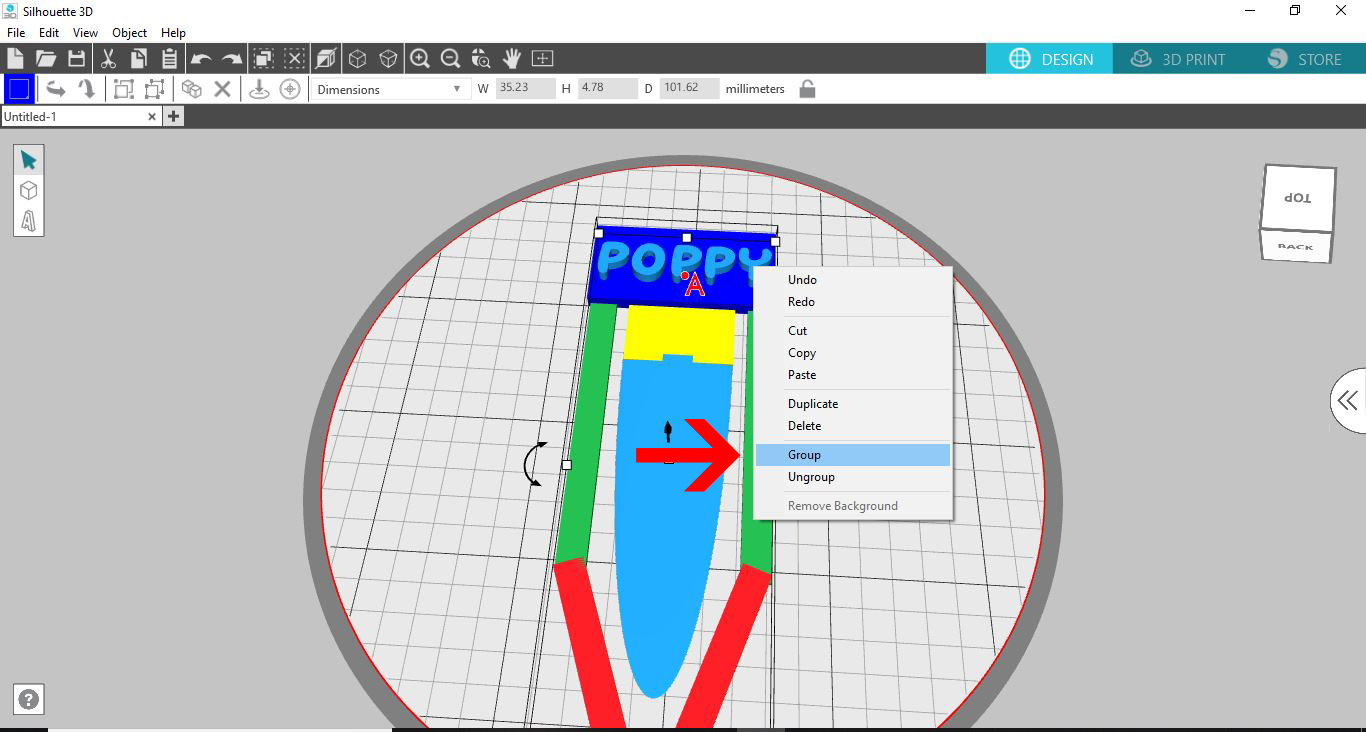Click the BACK face of view cube
Viewport: 1366px width, 732px height.
pos(1296,246)
